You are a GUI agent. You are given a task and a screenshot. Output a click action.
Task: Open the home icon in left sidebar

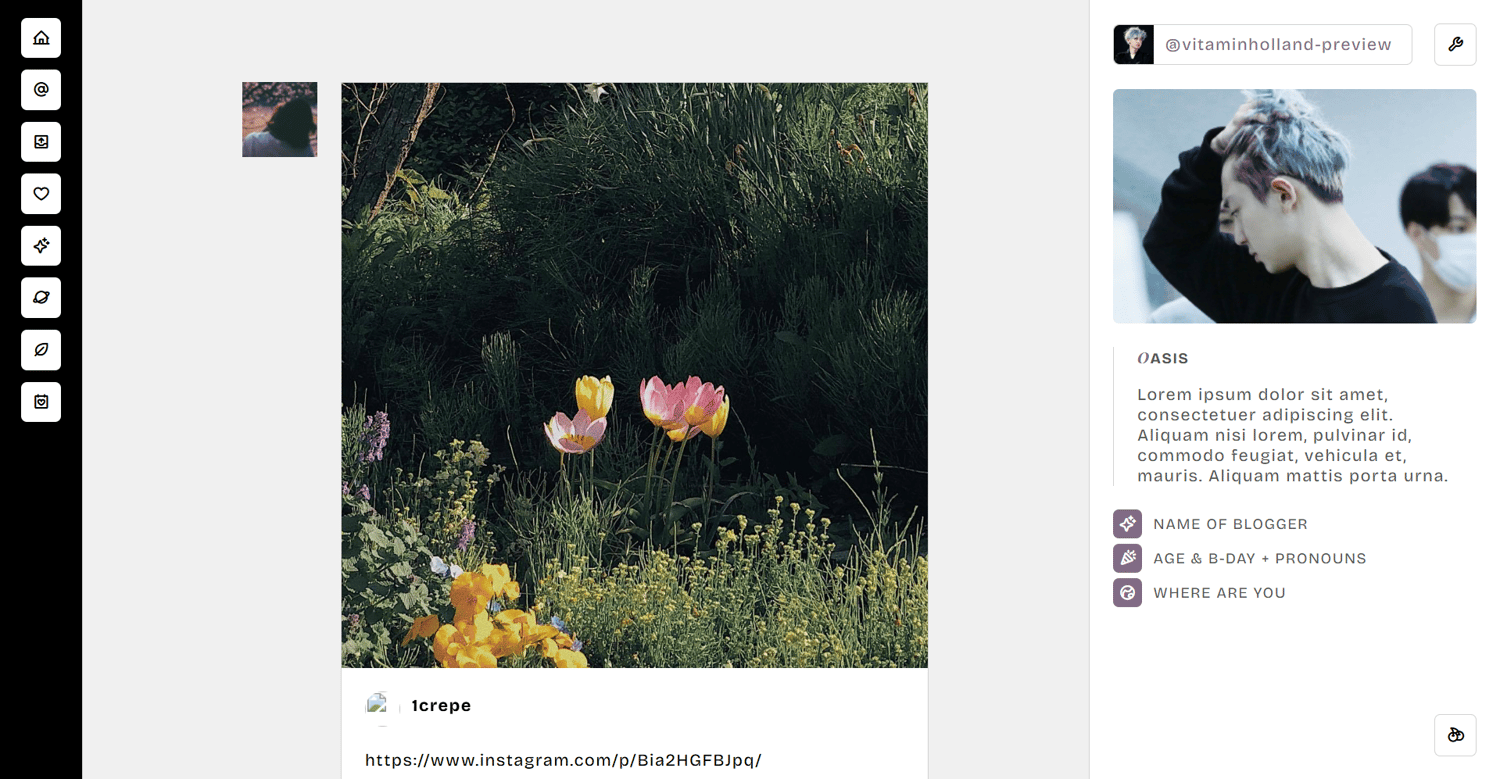click(x=41, y=38)
